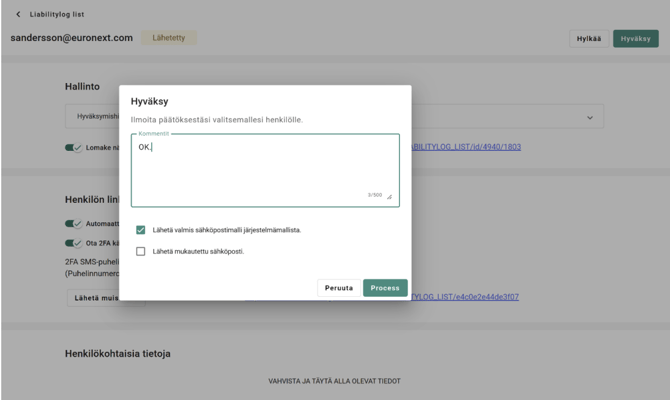This screenshot has height=400, width=670.
Task: Click the Hylkää button in header
Action: [589, 39]
